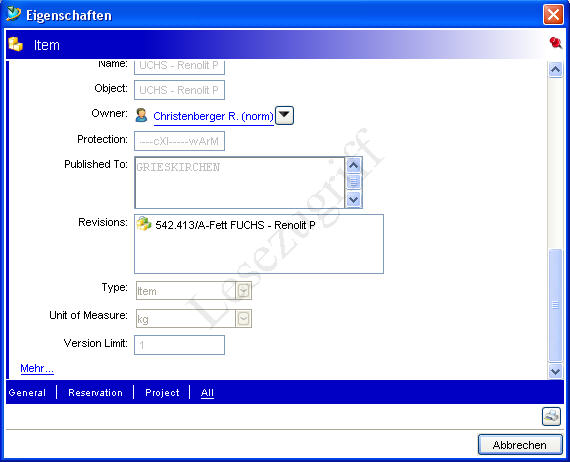Click the Item cubes icon in header
570x462 pixels.
pos(15,44)
